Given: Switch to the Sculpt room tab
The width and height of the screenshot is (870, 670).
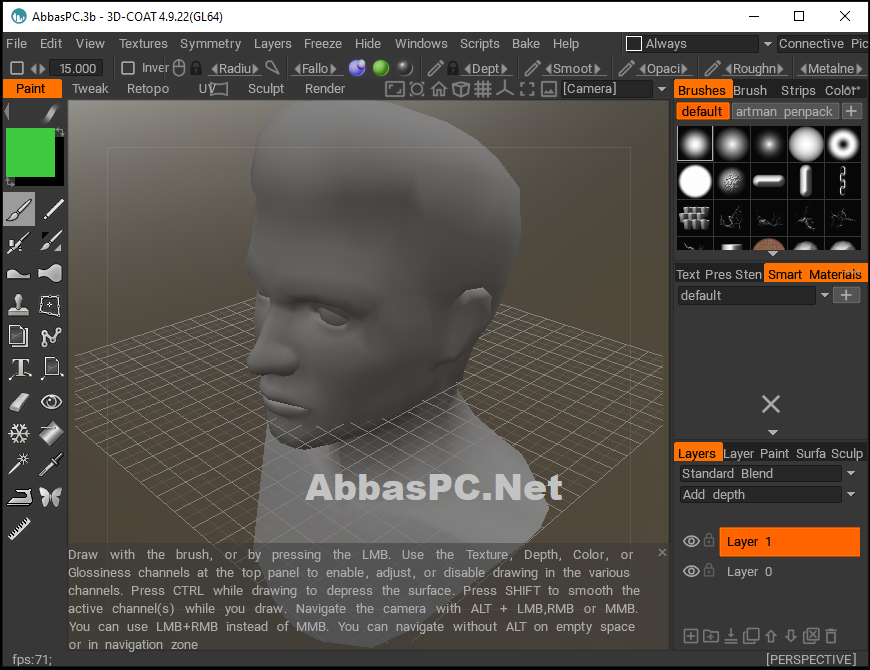Looking at the screenshot, I should pyautogui.click(x=266, y=89).
